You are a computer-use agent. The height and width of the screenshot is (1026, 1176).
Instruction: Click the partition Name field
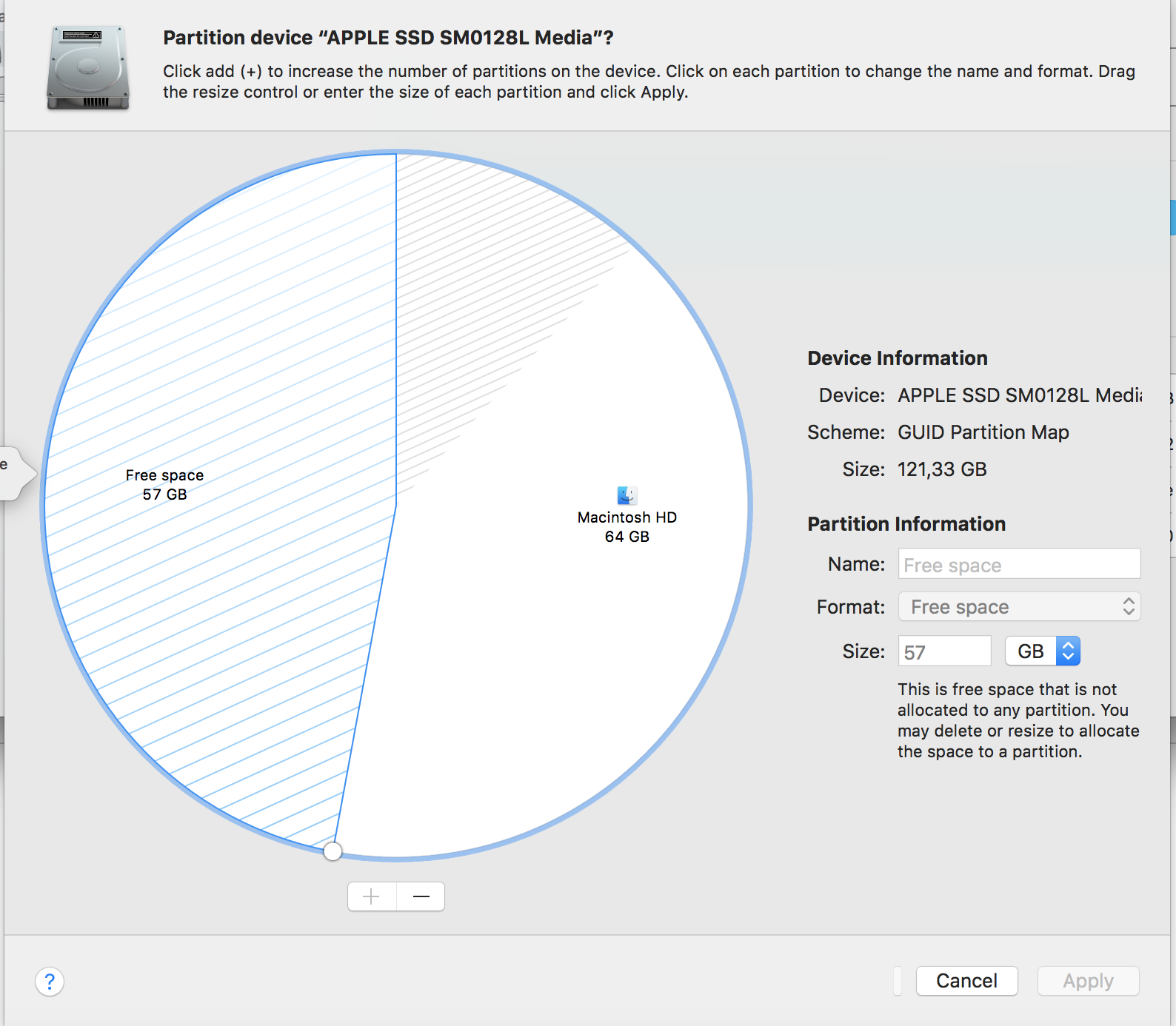pos(1019,564)
